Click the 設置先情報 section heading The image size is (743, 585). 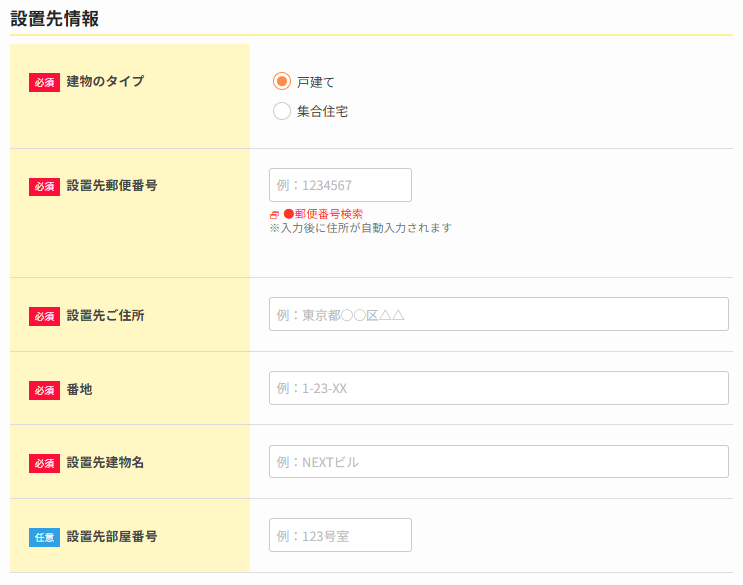tap(55, 17)
